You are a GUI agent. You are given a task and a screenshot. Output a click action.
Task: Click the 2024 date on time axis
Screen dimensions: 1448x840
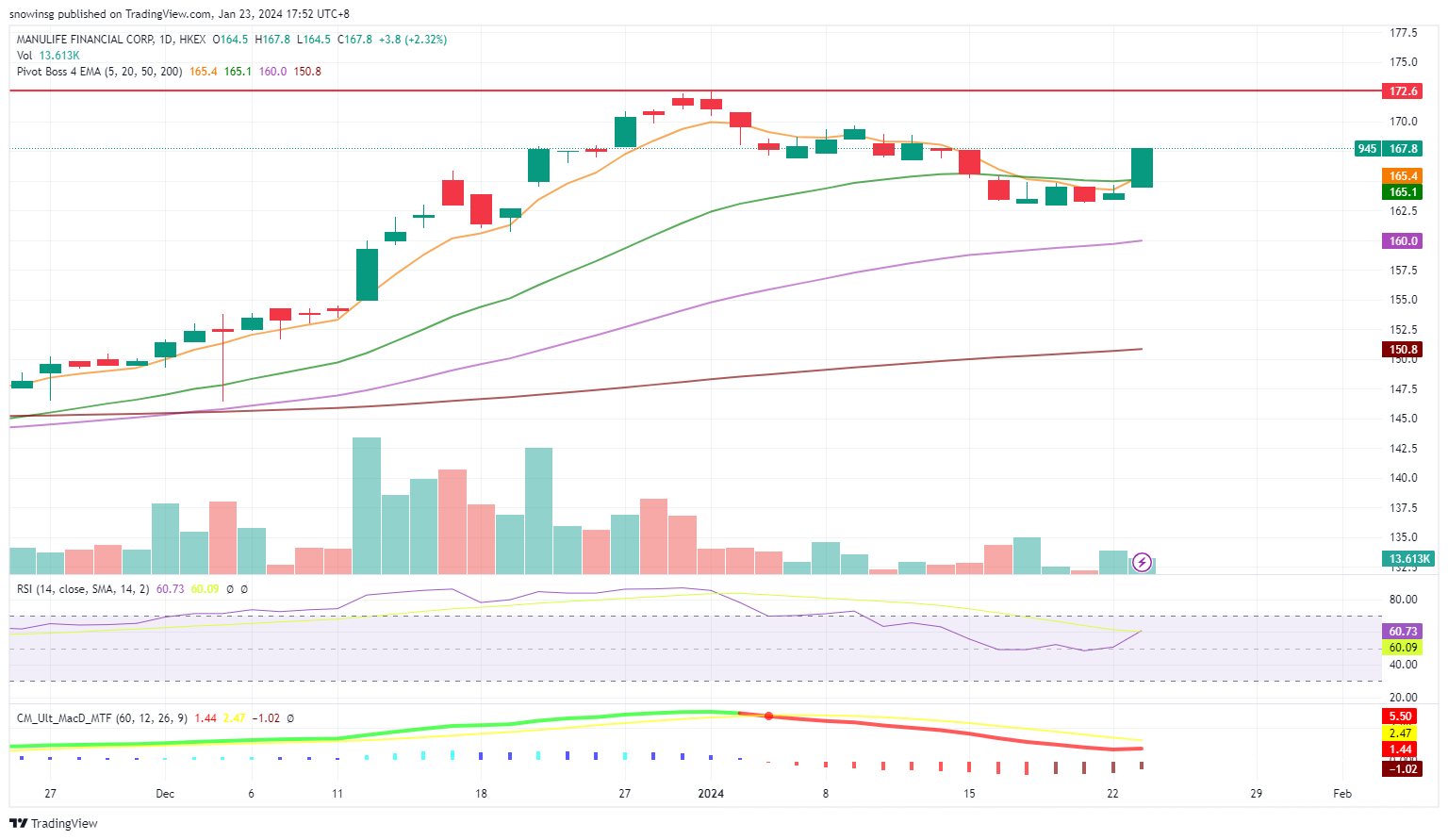(x=711, y=794)
